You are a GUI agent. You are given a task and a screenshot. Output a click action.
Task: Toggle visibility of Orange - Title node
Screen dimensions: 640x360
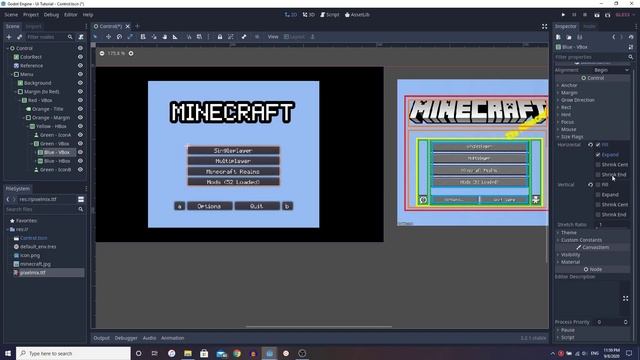(x=80, y=109)
